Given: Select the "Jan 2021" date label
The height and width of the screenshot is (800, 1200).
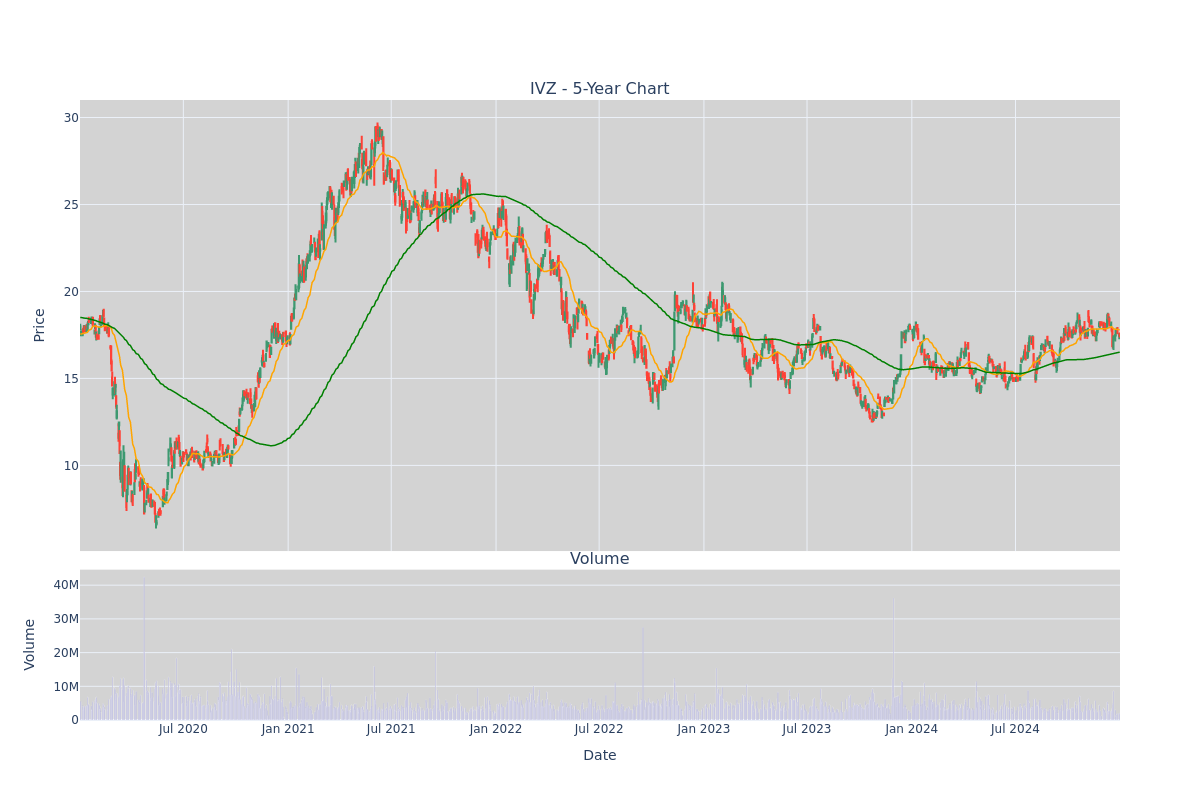Looking at the screenshot, I should click(x=288, y=729).
